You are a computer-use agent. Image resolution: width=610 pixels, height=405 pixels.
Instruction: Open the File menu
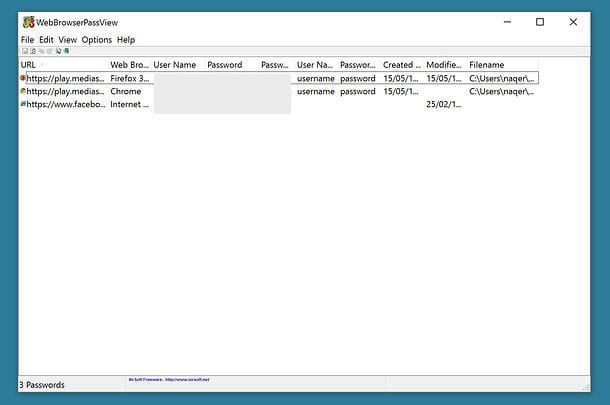[27, 40]
